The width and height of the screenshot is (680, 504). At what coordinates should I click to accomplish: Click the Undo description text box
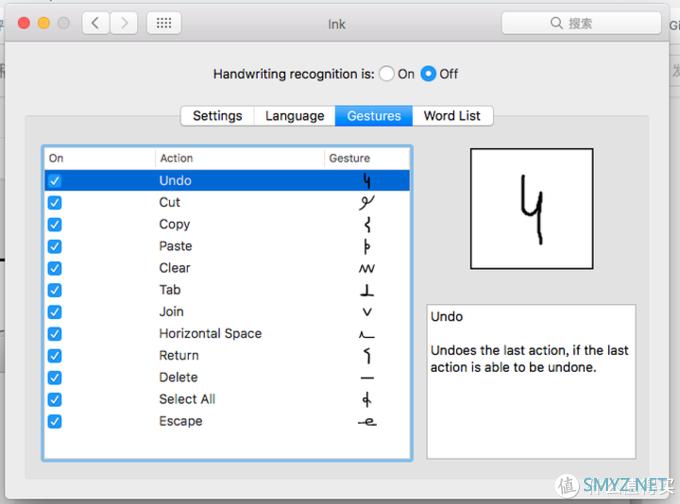tap(531, 382)
